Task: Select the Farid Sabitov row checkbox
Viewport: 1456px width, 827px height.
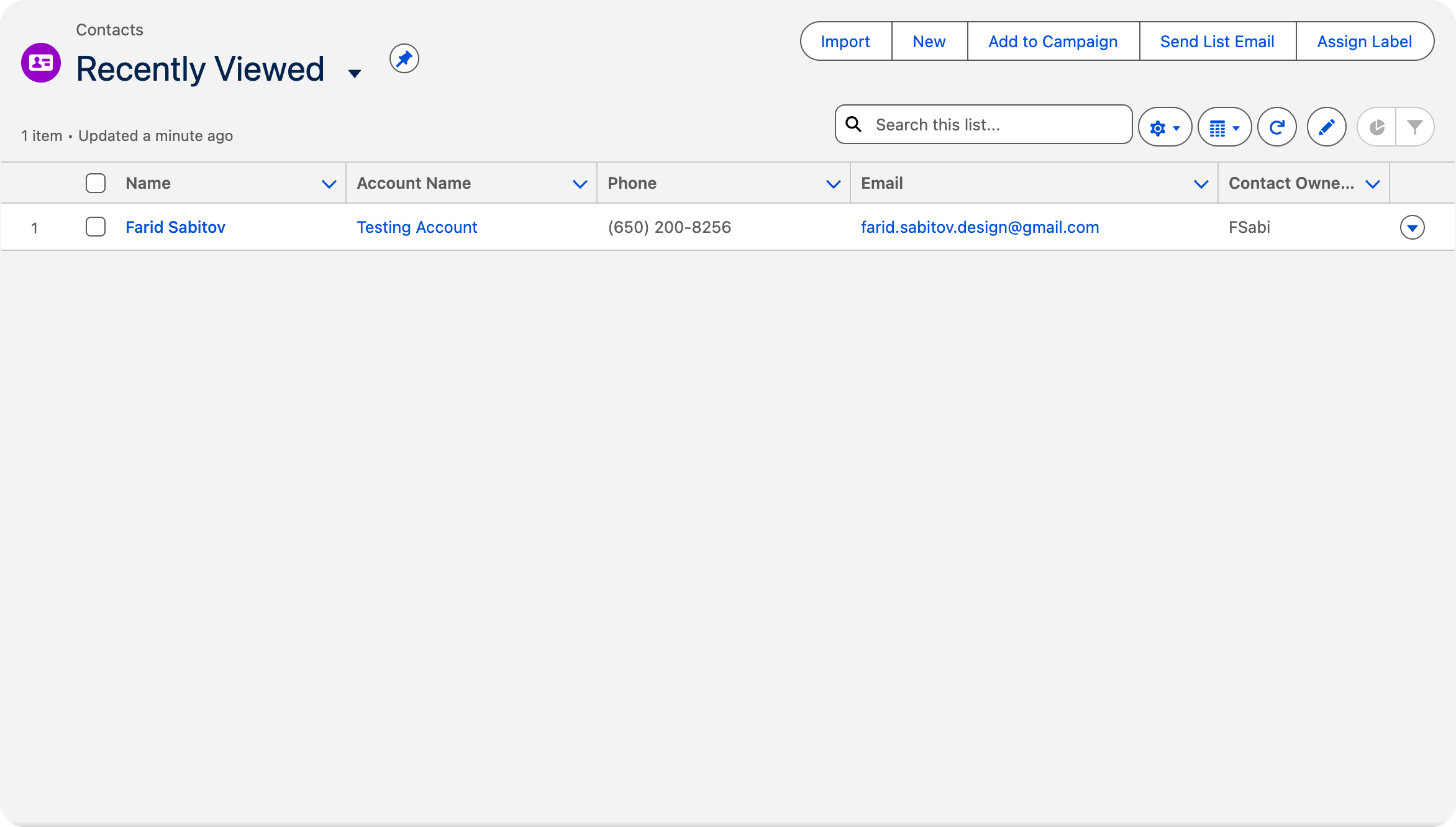Action: pyautogui.click(x=96, y=227)
